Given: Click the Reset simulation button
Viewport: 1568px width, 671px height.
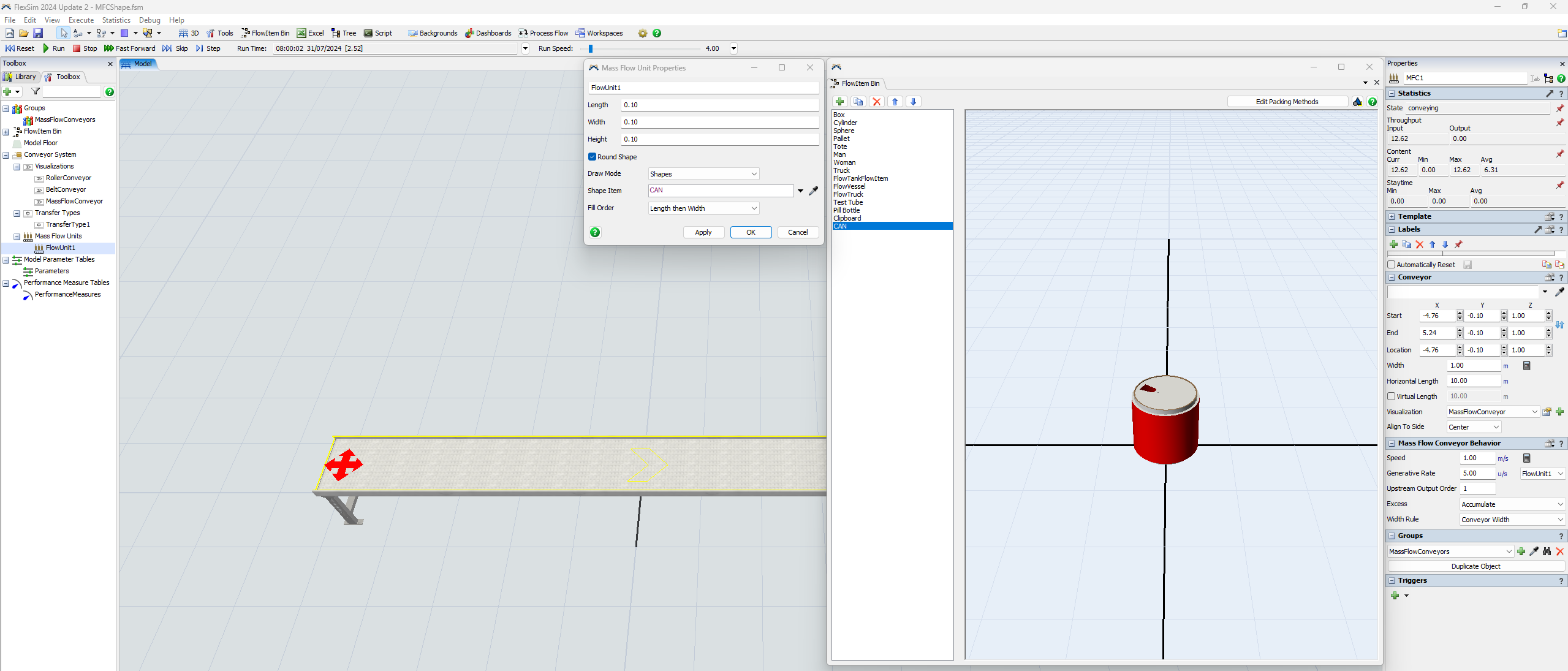Looking at the screenshot, I should [20, 48].
